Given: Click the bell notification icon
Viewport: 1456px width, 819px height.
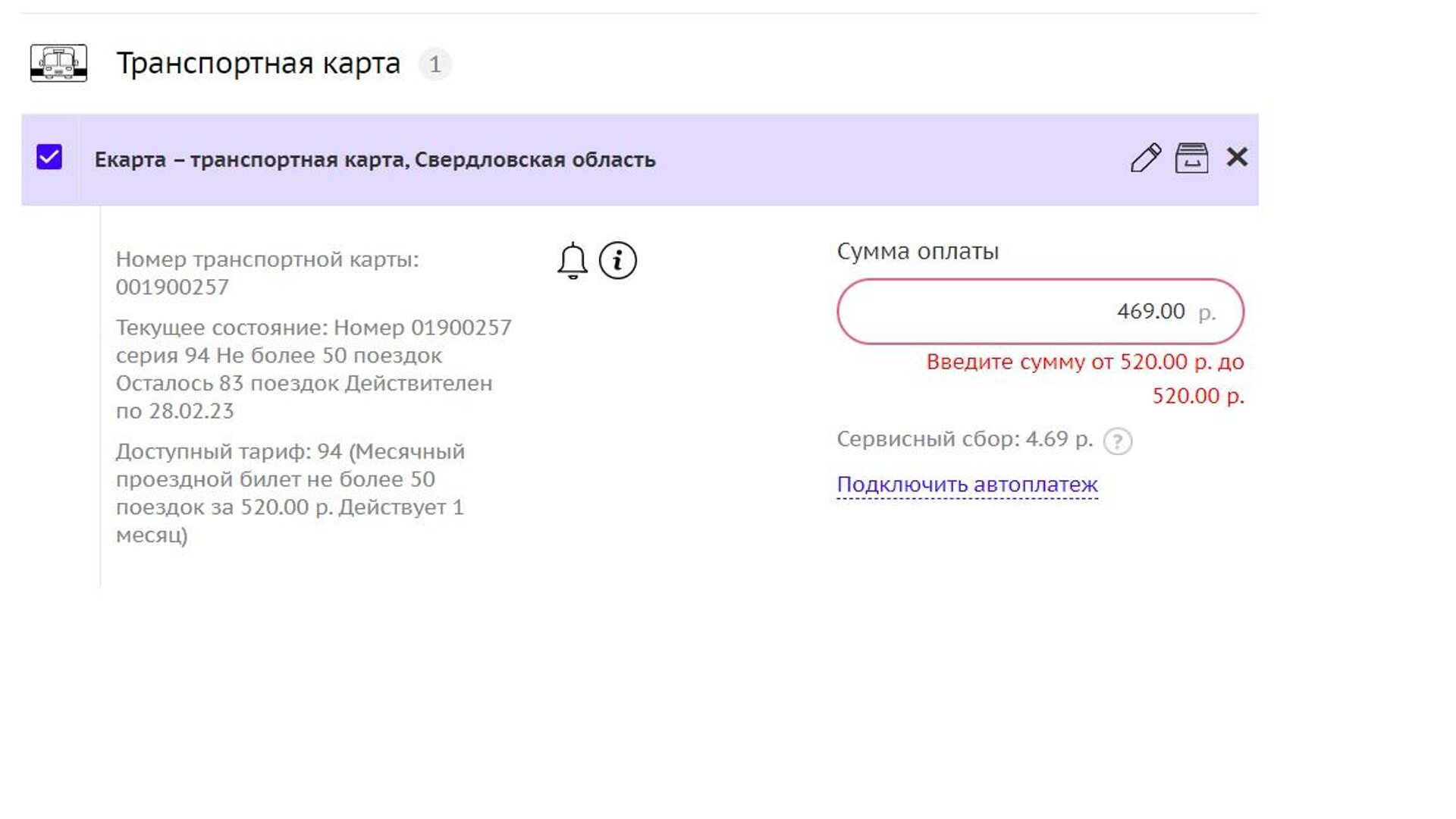Looking at the screenshot, I should click(573, 261).
